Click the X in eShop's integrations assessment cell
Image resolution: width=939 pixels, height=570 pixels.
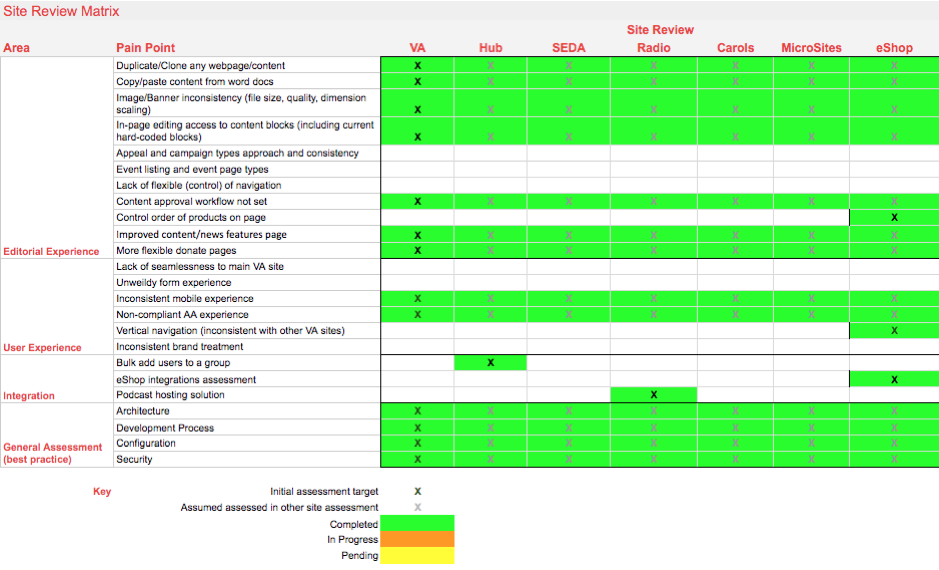click(894, 379)
